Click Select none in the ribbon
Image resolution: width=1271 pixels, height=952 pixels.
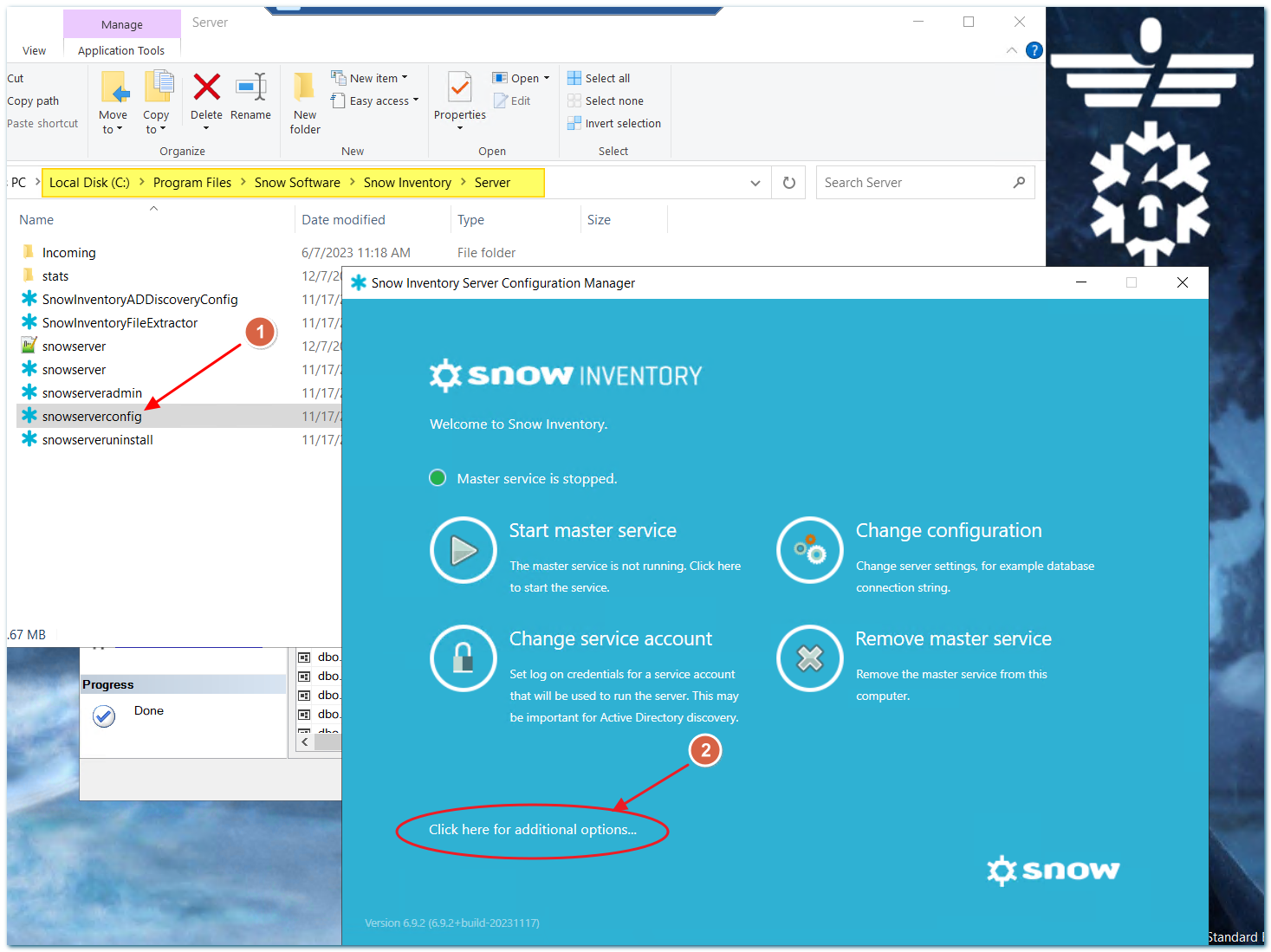606,100
